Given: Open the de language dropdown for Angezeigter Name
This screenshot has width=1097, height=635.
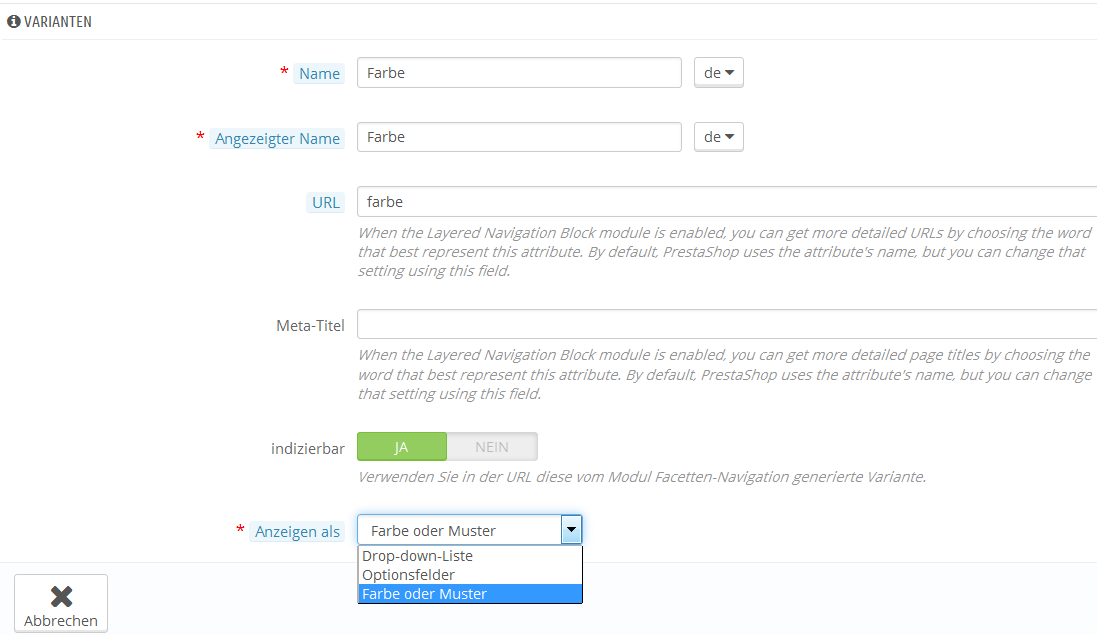Looking at the screenshot, I should click(x=719, y=137).
